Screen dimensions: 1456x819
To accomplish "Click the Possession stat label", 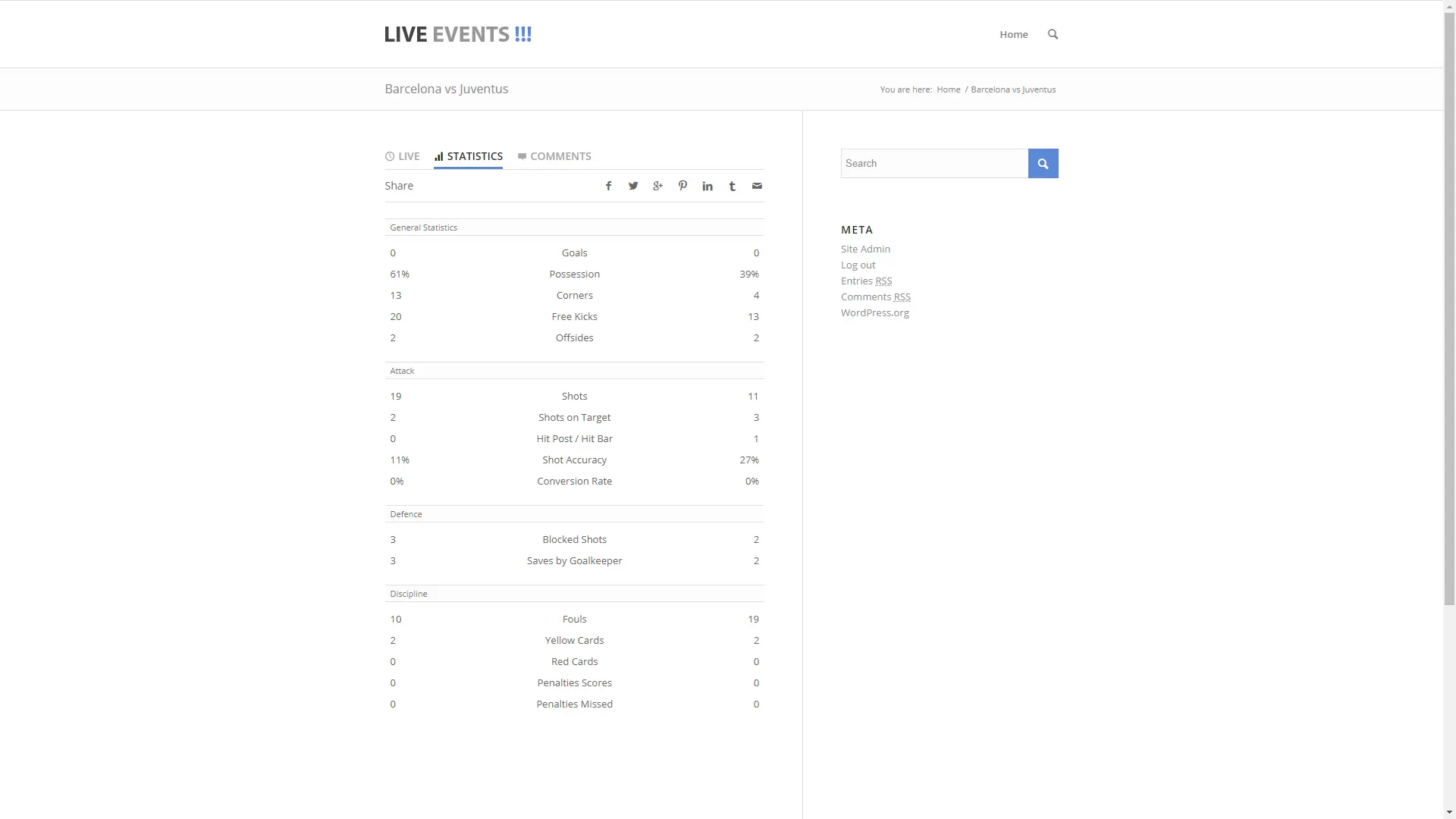I will point(574,274).
